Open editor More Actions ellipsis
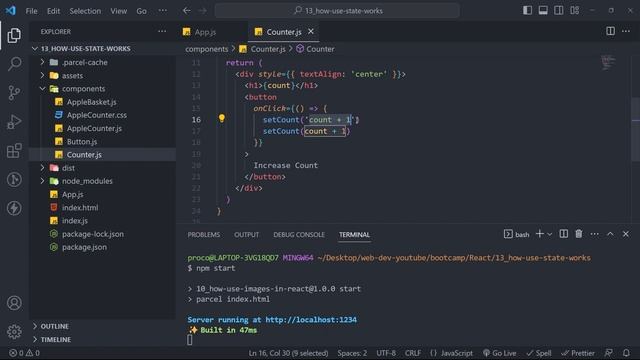The height and width of the screenshot is (360, 640). tap(626, 31)
